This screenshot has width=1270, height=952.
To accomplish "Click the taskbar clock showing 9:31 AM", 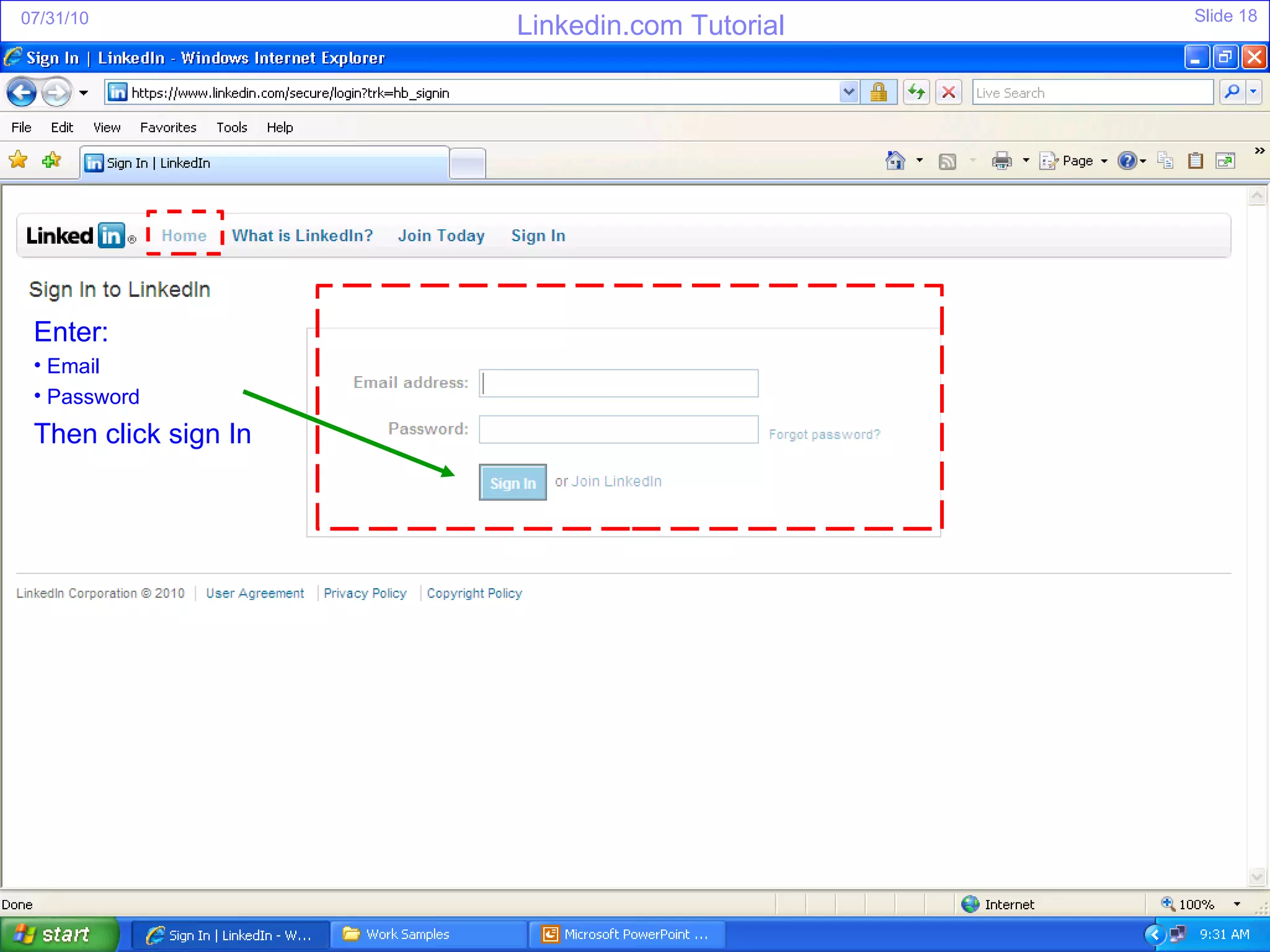I will [1224, 935].
